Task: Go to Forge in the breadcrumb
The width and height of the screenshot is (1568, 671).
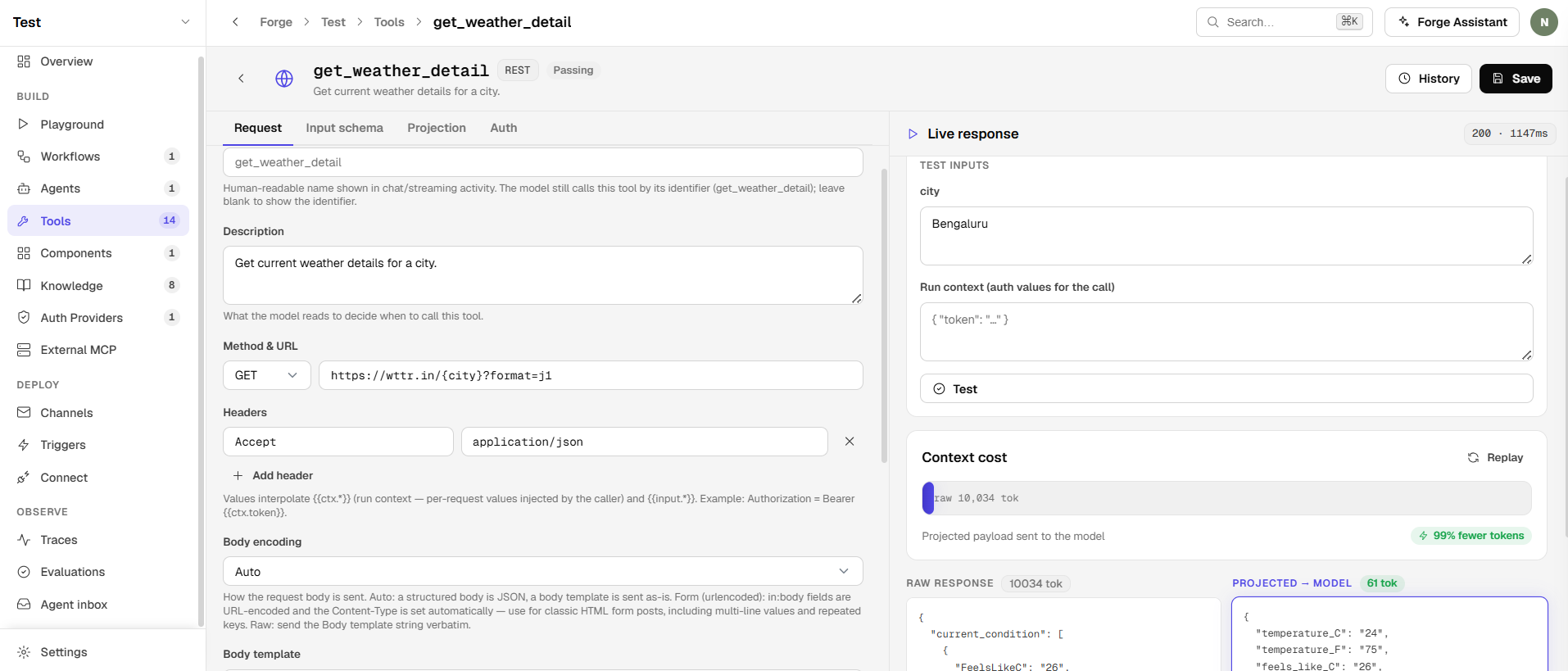Action: 276,22
